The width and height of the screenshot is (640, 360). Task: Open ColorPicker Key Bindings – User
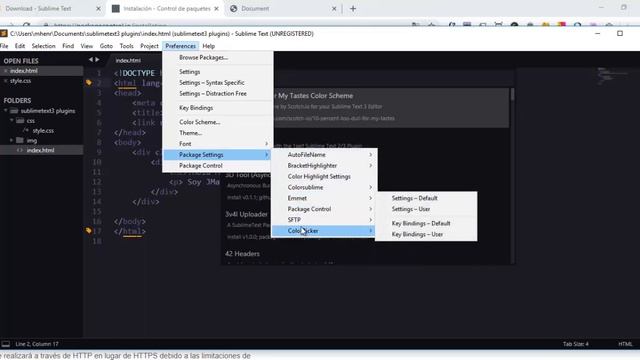426,234
